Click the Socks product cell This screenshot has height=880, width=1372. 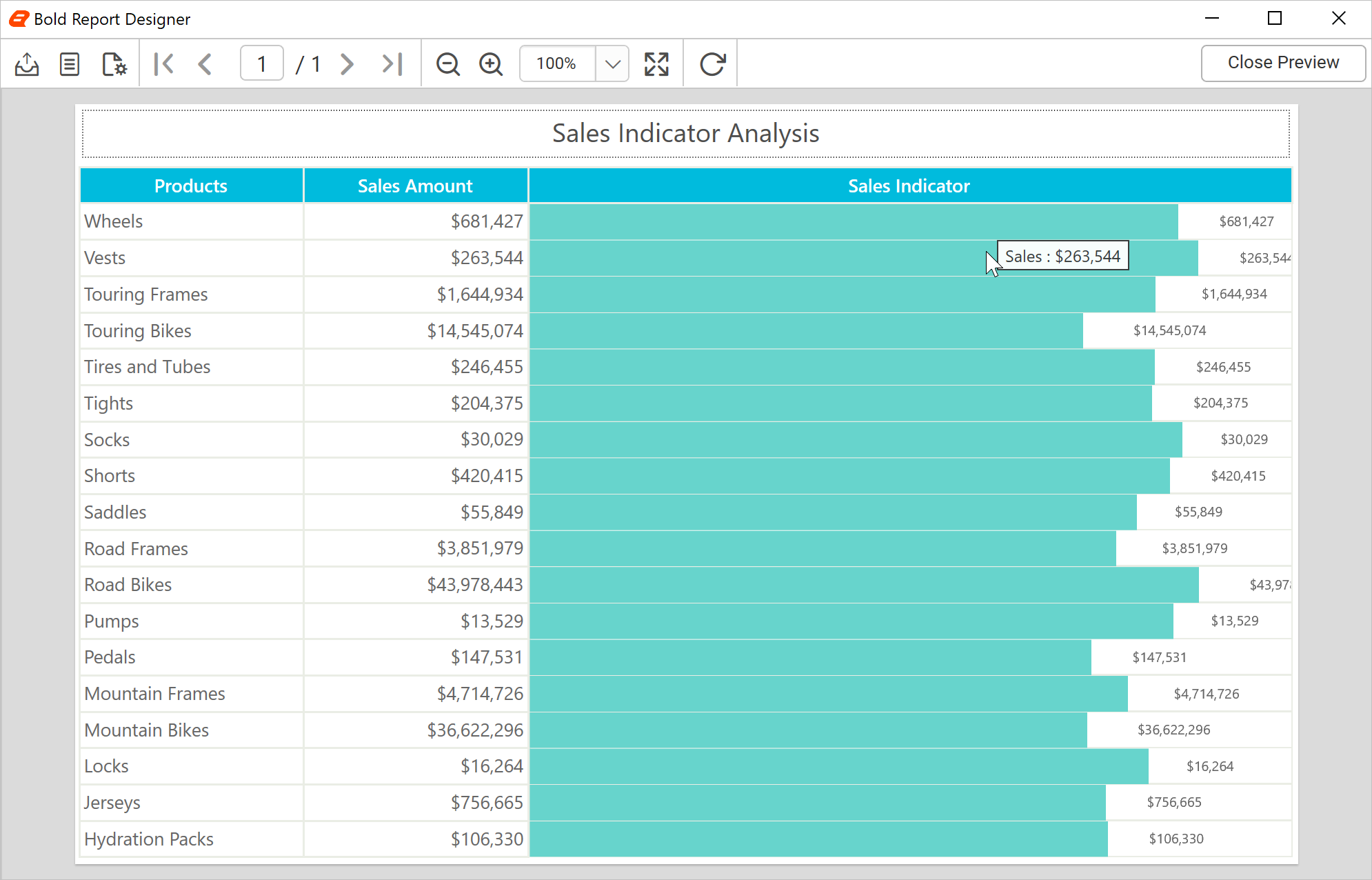pyautogui.click(x=191, y=440)
